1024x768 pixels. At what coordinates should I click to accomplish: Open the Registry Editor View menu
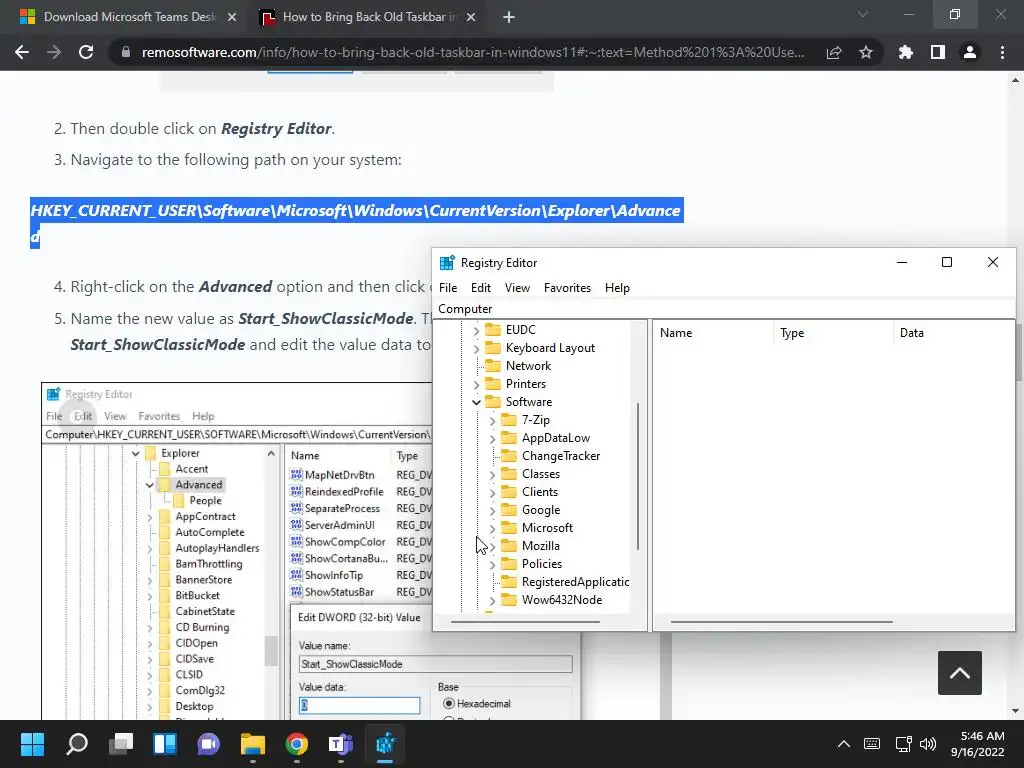click(x=517, y=288)
